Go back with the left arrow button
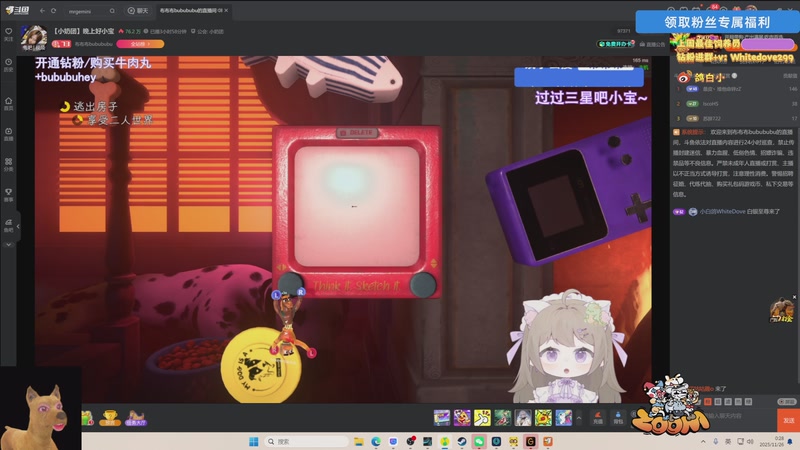Viewport: 800px width, 450px height. [42, 11]
